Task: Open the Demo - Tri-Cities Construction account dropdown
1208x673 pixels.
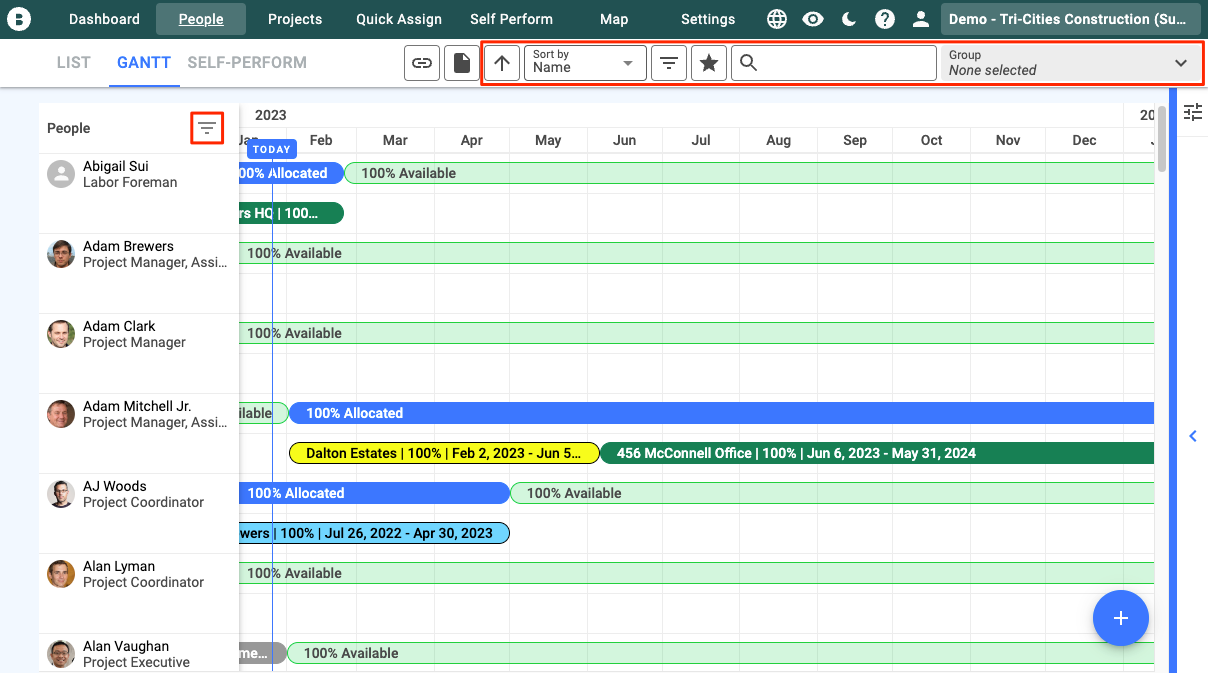Action: (x=1071, y=19)
